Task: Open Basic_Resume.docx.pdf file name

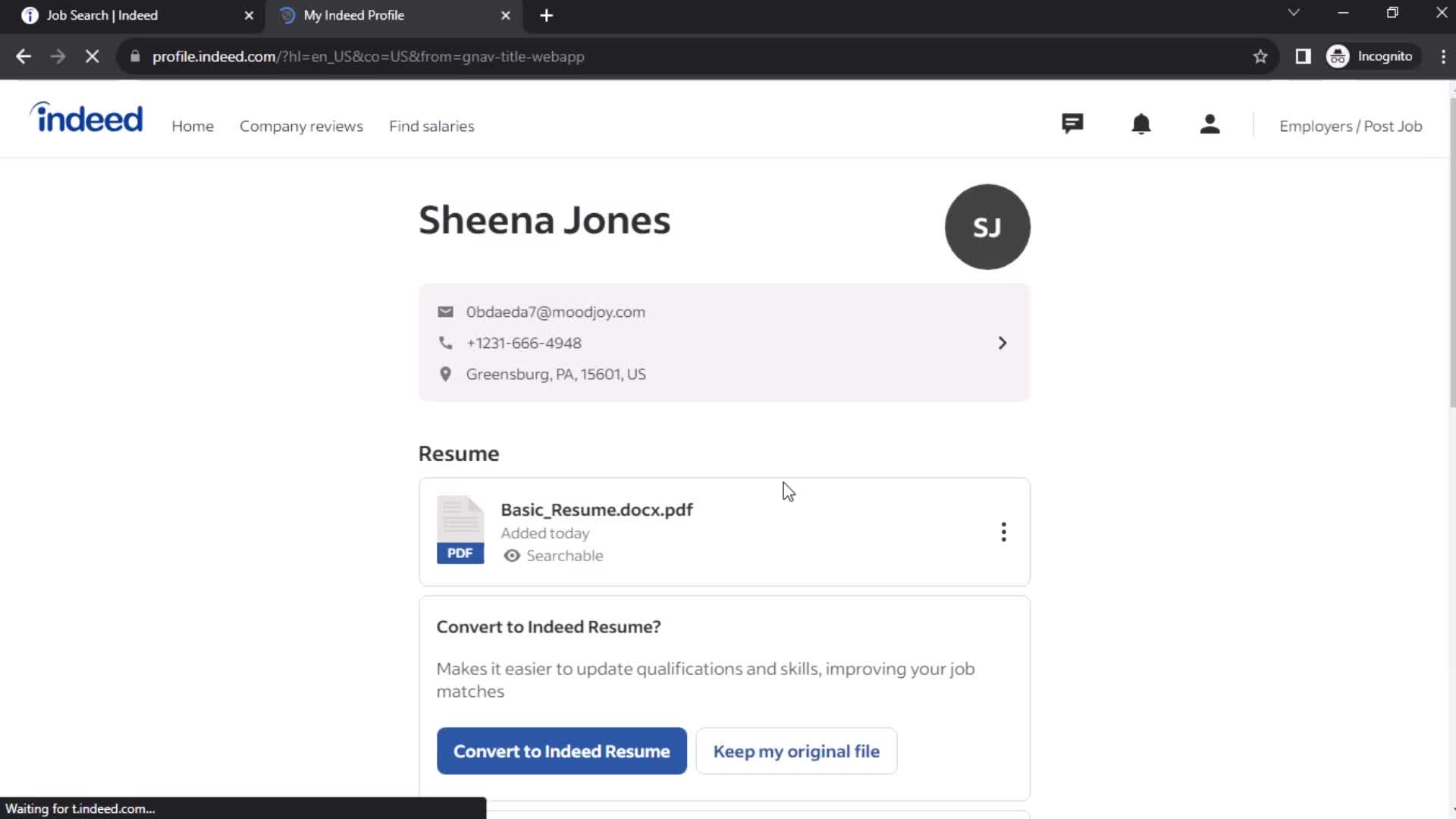Action: point(597,510)
